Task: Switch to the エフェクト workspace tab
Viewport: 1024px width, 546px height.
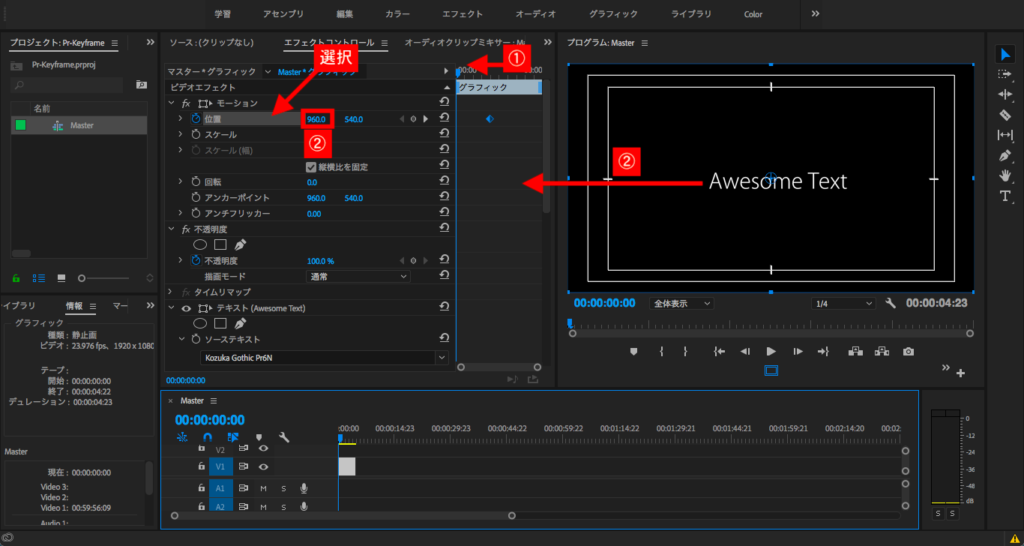Action: point(461,14)
